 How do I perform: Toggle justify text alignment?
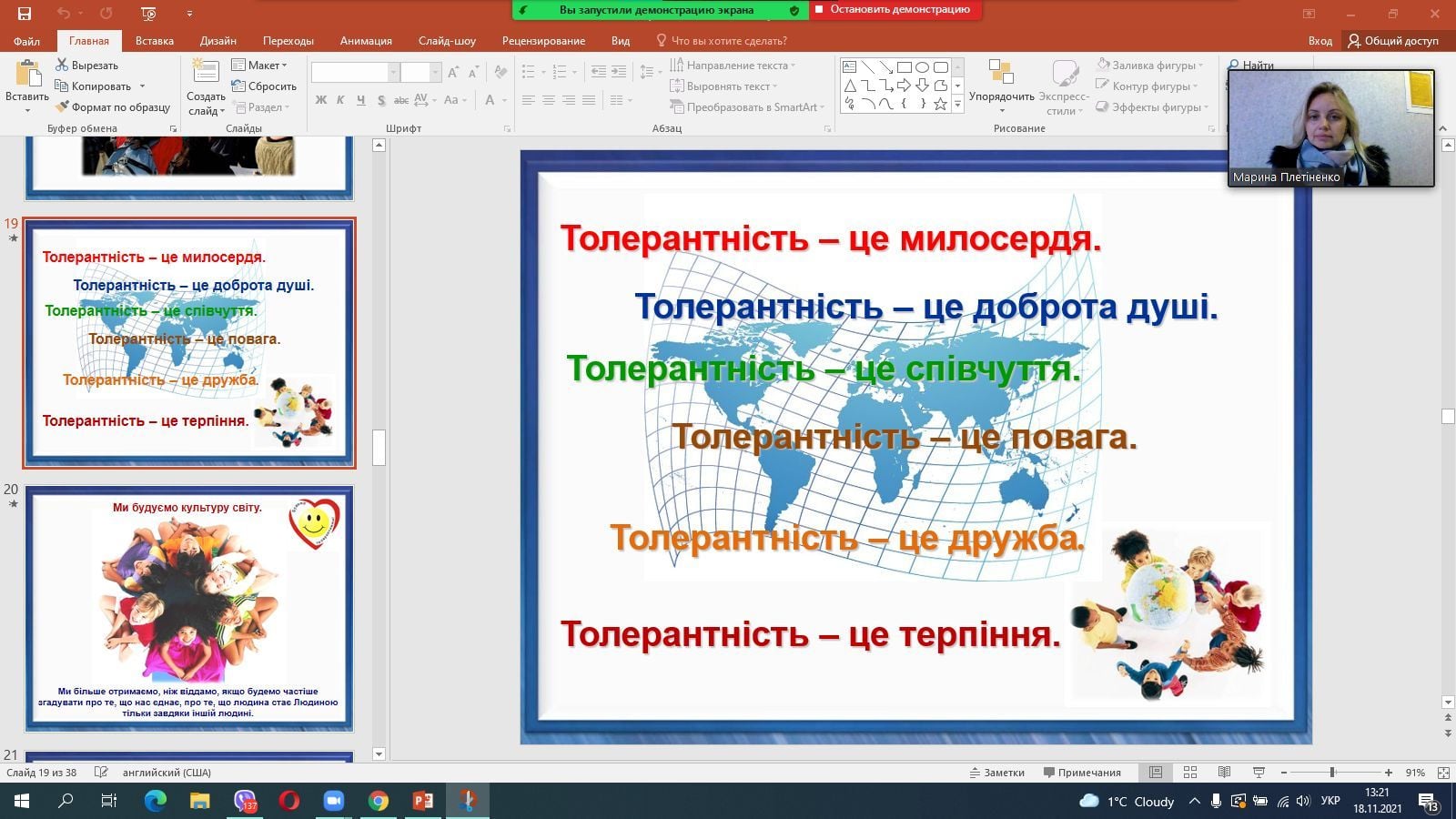pyautogui.click(x=589, y=100)
